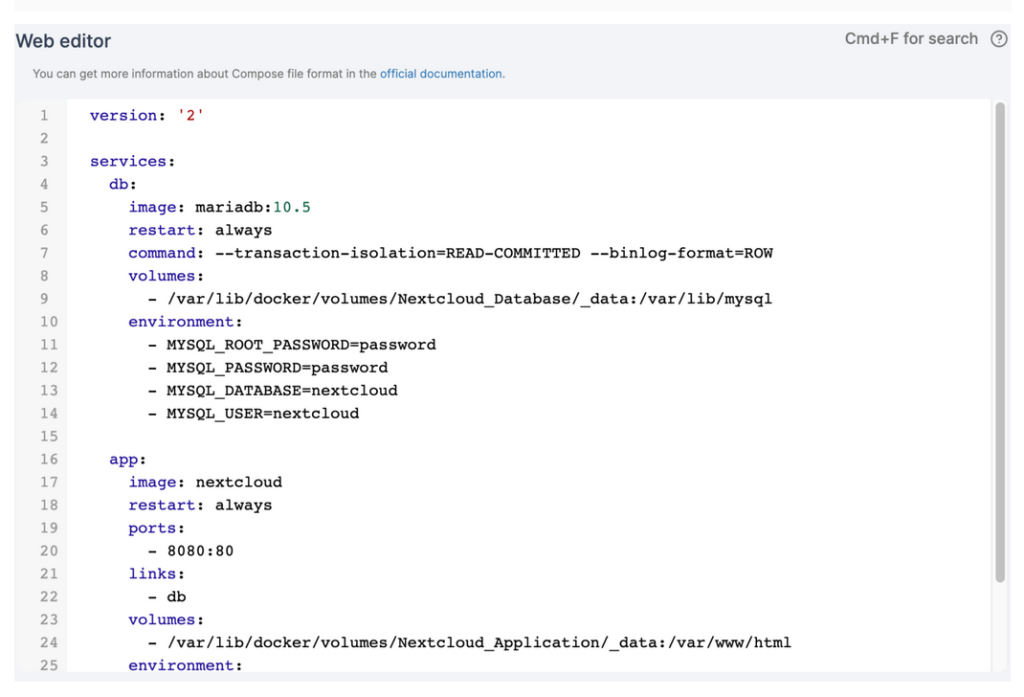The height and width of the screenshot is (697, 1024).
Task: Click the Web editor heading
Action: pyautogui.click(x=63, y=41)
